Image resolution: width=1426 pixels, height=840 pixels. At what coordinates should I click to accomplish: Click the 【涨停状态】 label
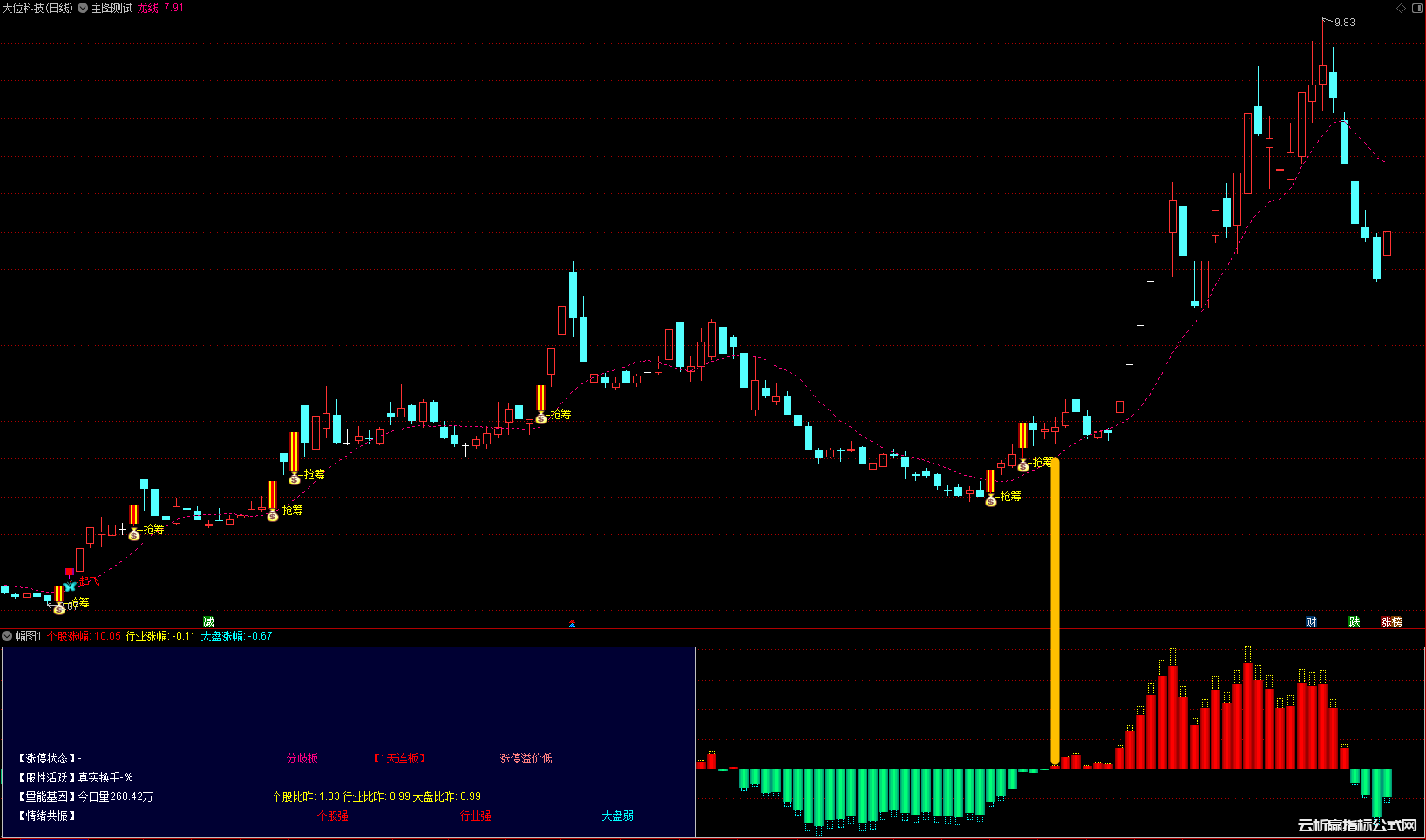tap(46, 758)
